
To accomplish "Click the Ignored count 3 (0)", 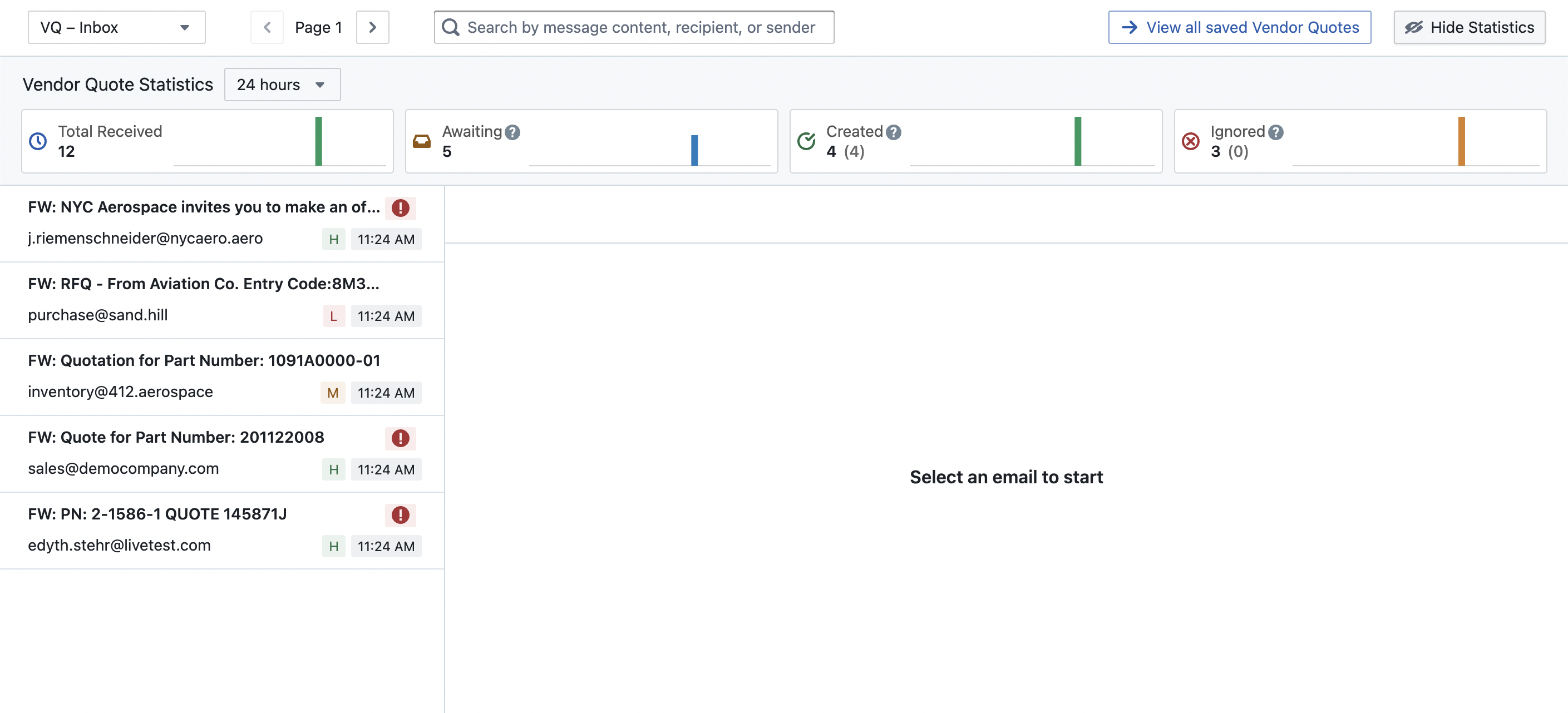I will pos(1230,151).
